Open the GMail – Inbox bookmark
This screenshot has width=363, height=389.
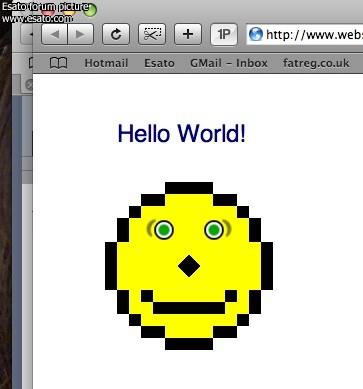(229, 63)
